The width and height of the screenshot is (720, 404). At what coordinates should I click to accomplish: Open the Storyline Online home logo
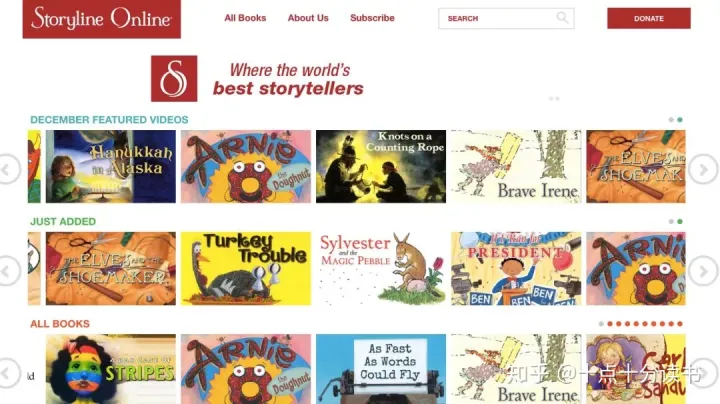coord(101,19)
